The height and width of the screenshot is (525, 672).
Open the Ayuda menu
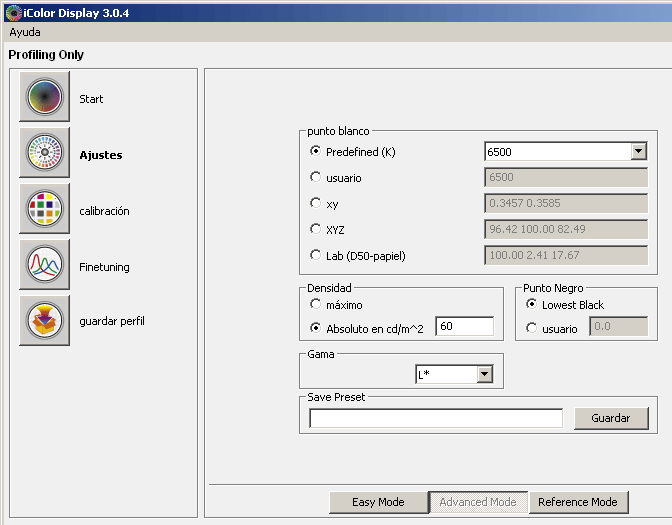[x=25, y=32]
